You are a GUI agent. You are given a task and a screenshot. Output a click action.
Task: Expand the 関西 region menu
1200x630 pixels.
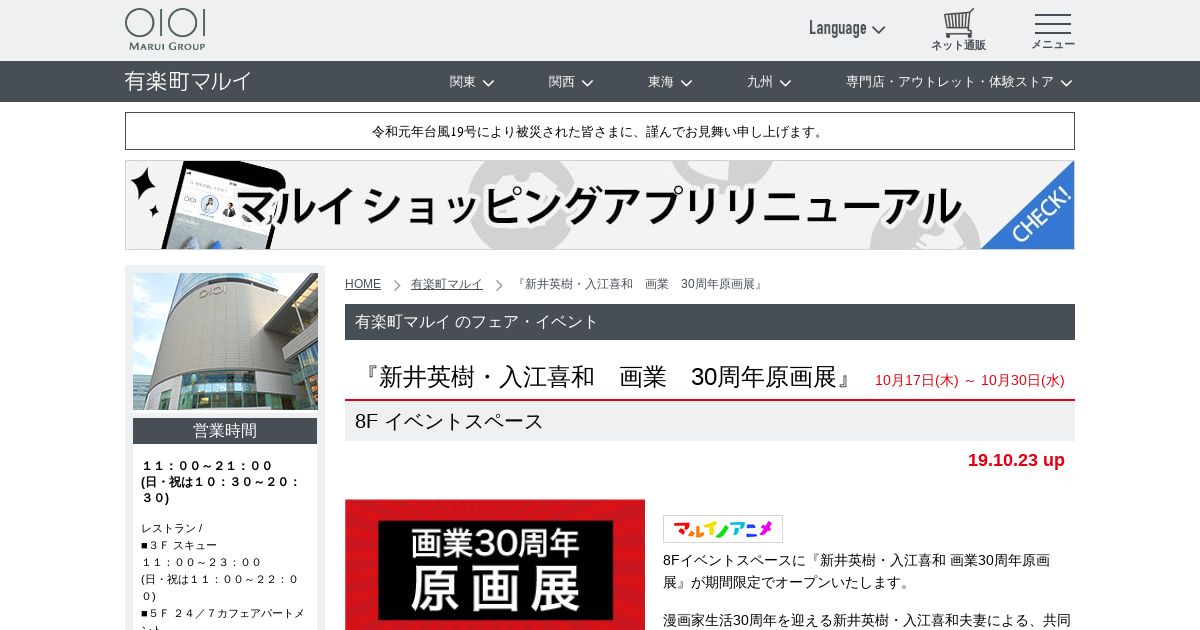tap(571, 82)
